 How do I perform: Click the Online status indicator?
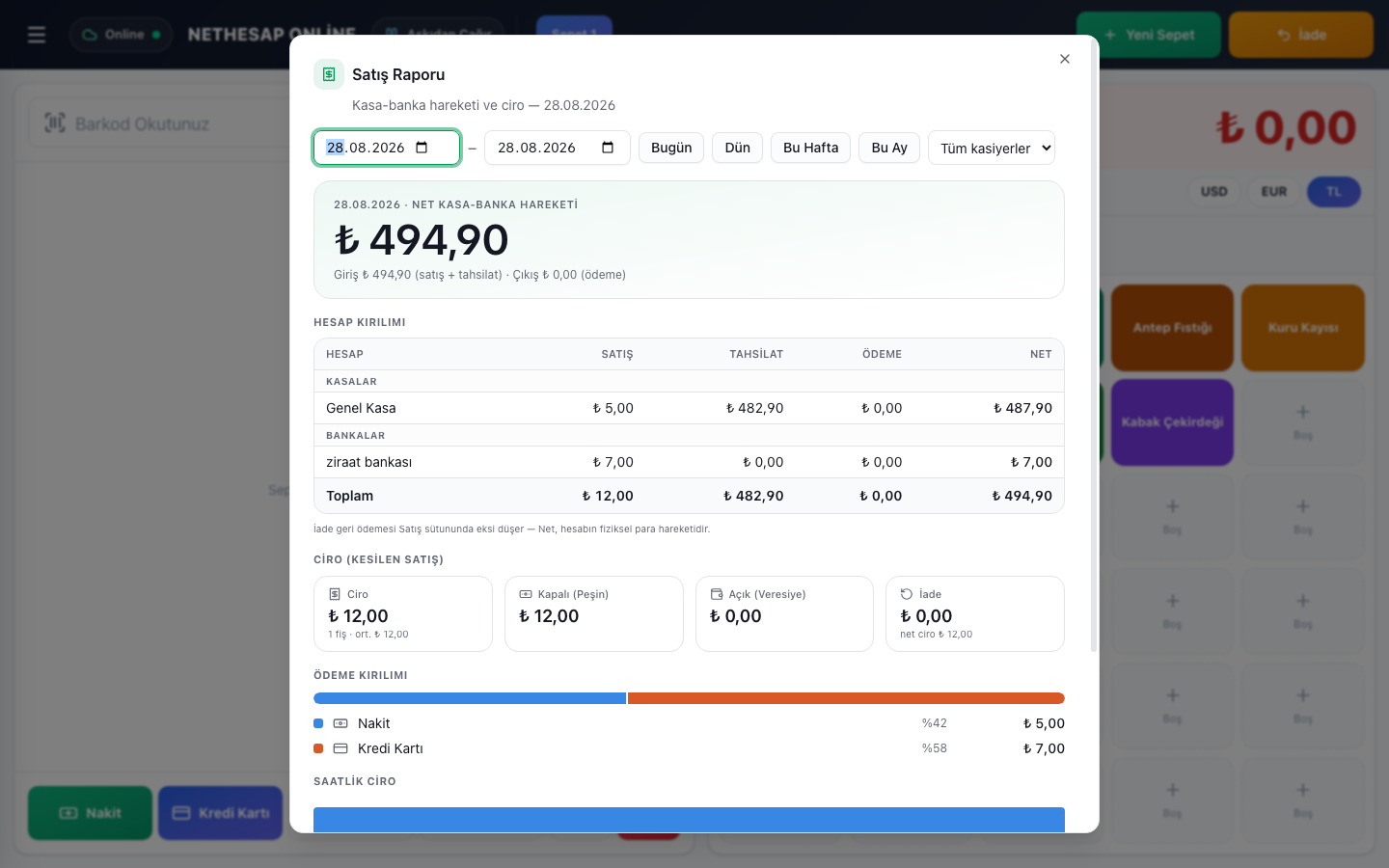click(x=122, y=35)
